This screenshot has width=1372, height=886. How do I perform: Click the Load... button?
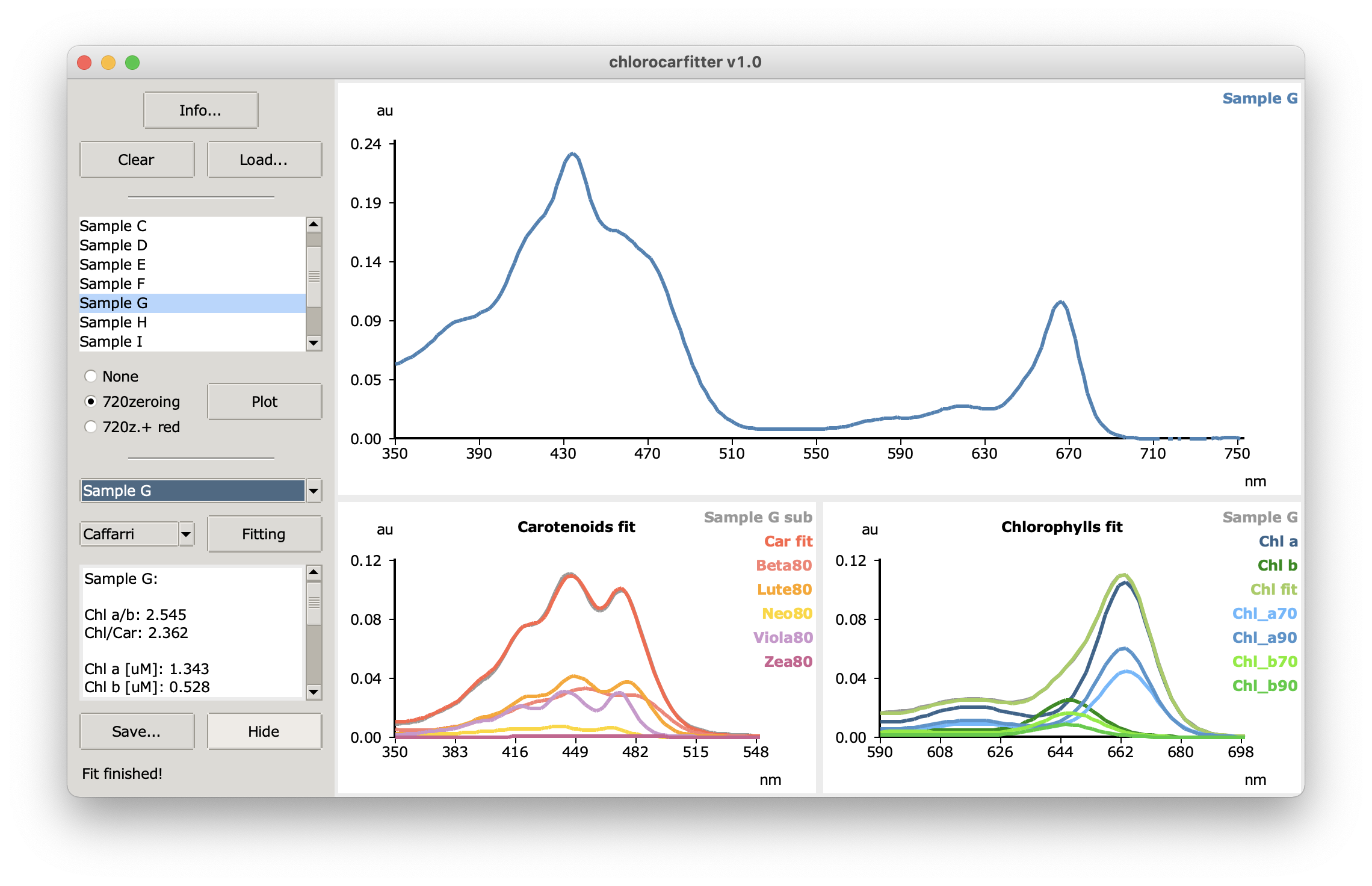pyautogui.click(x=264, y=159)
